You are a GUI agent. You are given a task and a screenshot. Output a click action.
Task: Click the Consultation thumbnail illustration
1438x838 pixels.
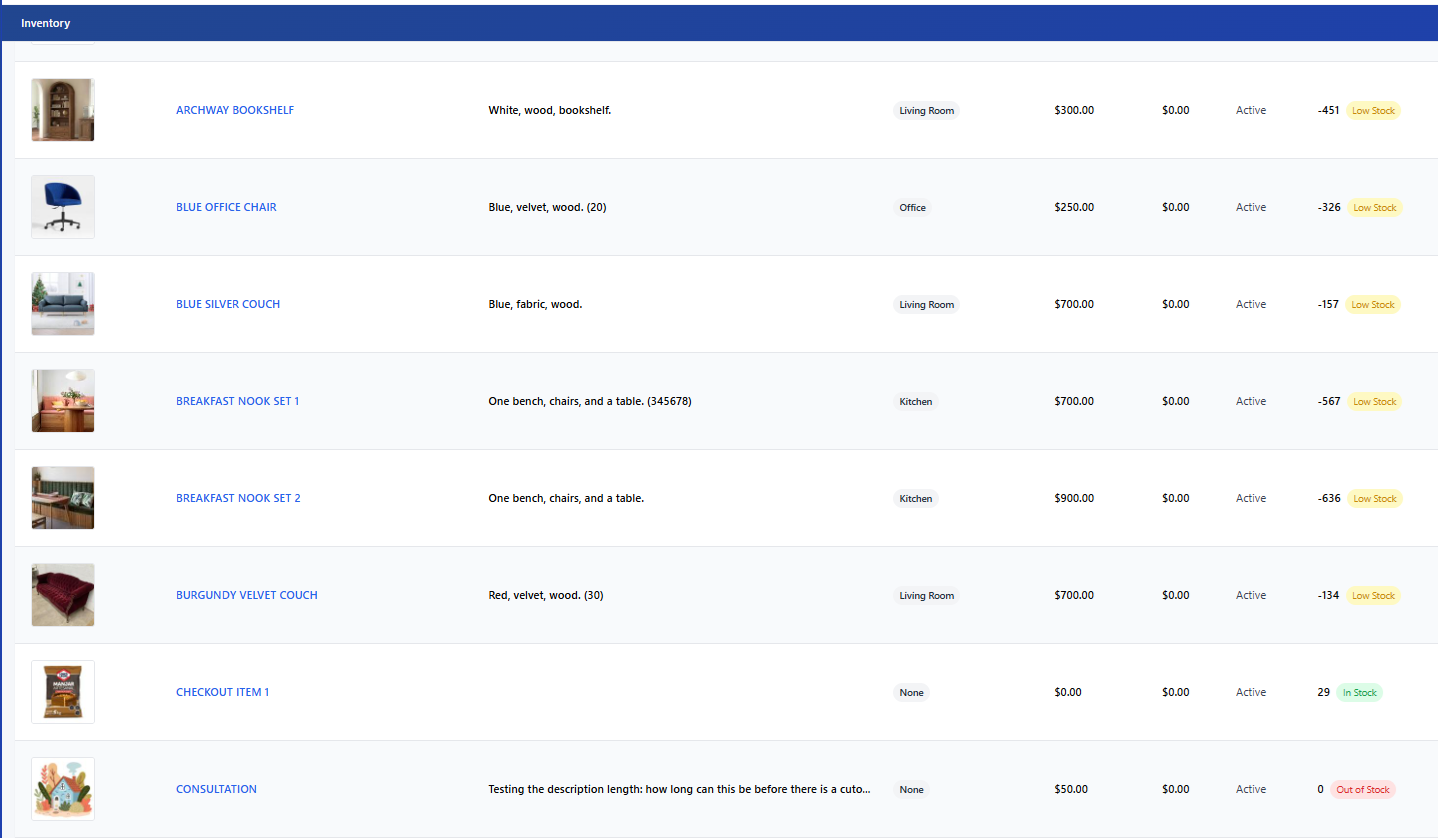63,789
